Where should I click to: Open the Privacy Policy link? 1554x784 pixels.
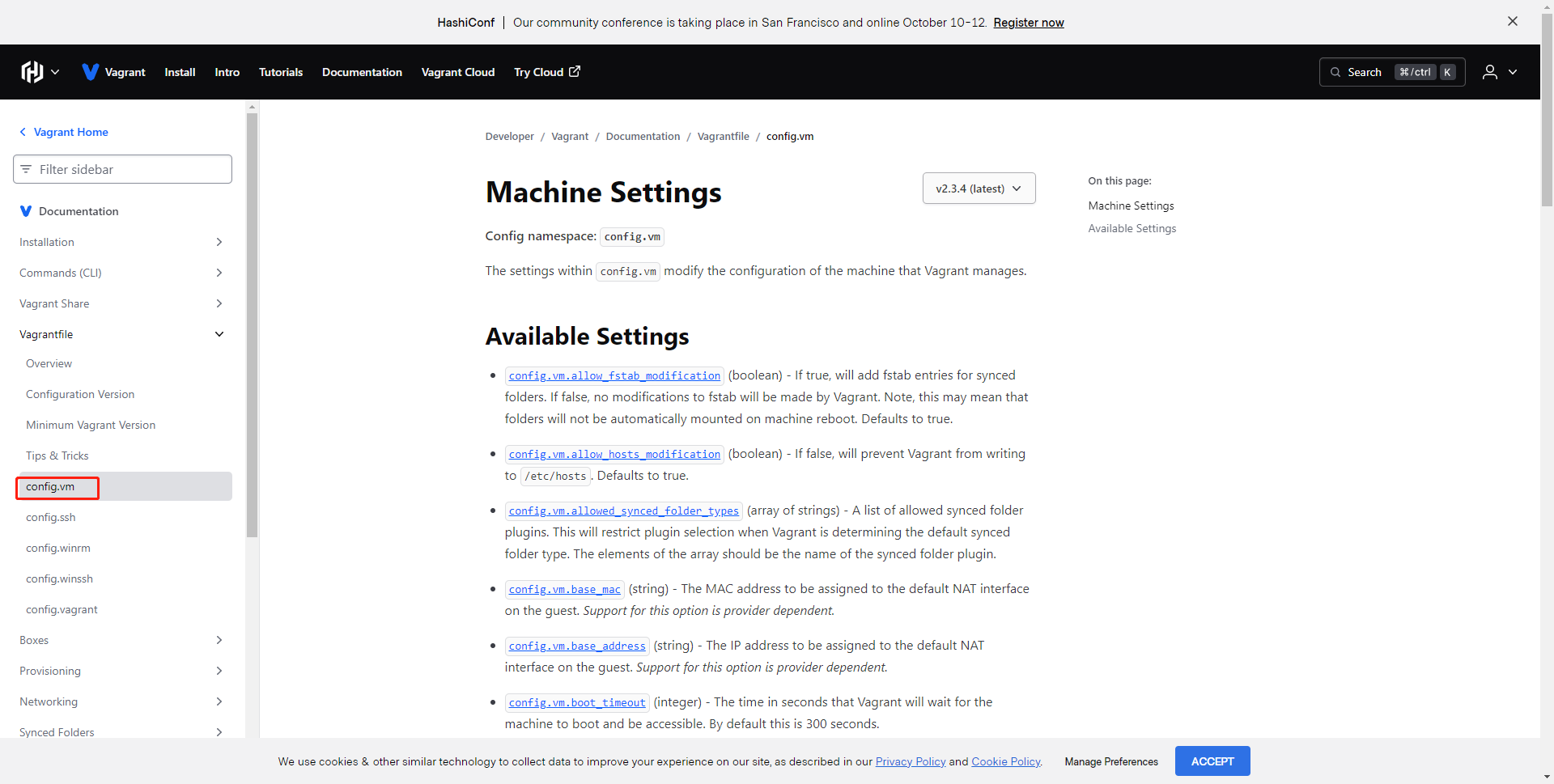(911, 761)
